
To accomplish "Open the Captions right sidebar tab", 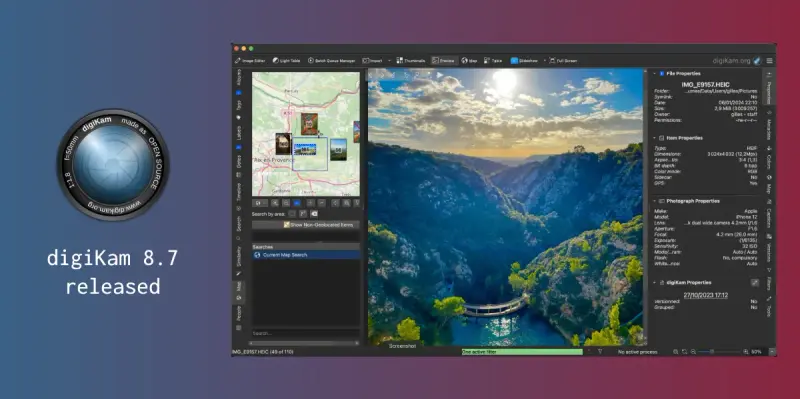I will (769, 214).
